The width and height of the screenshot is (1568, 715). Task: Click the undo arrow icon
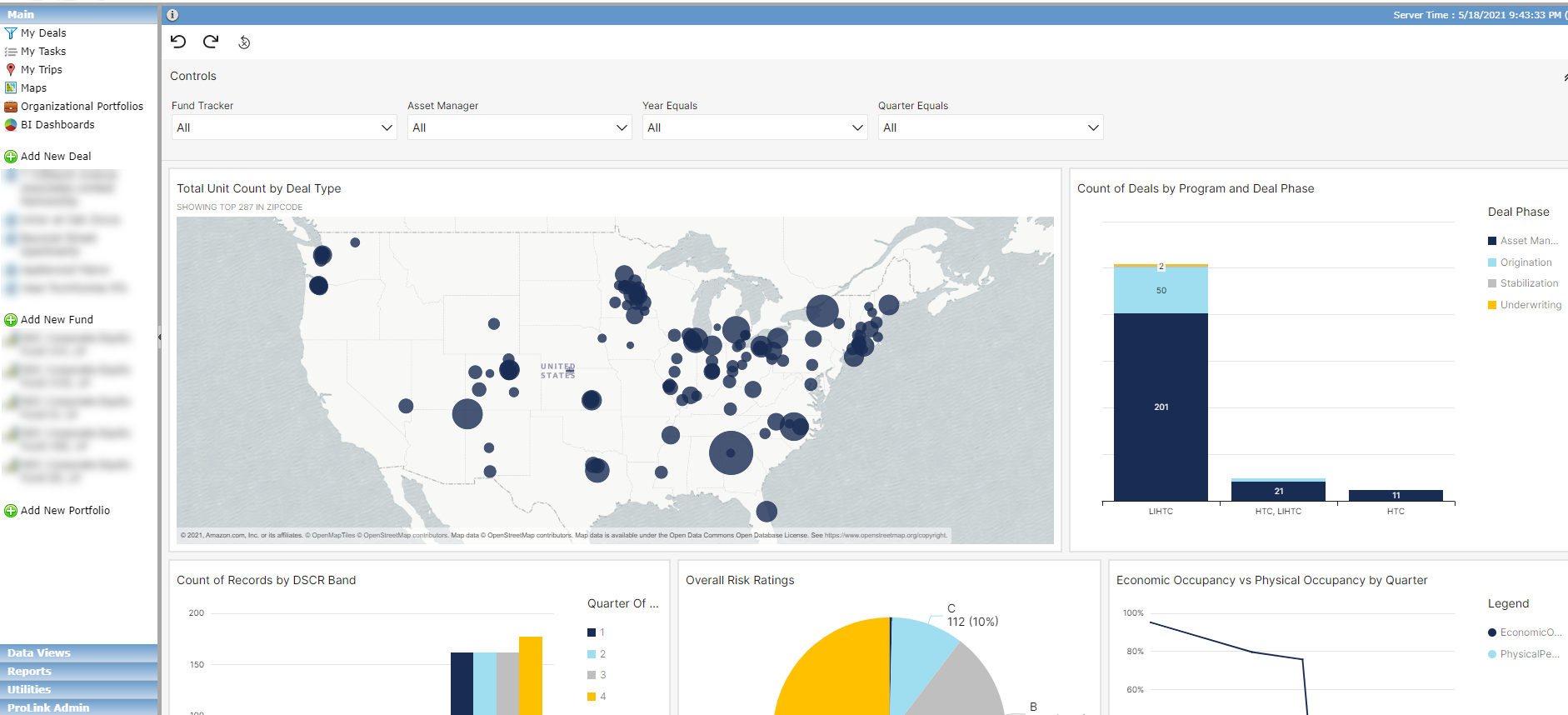pyautogui.click(x=178, y=42)
